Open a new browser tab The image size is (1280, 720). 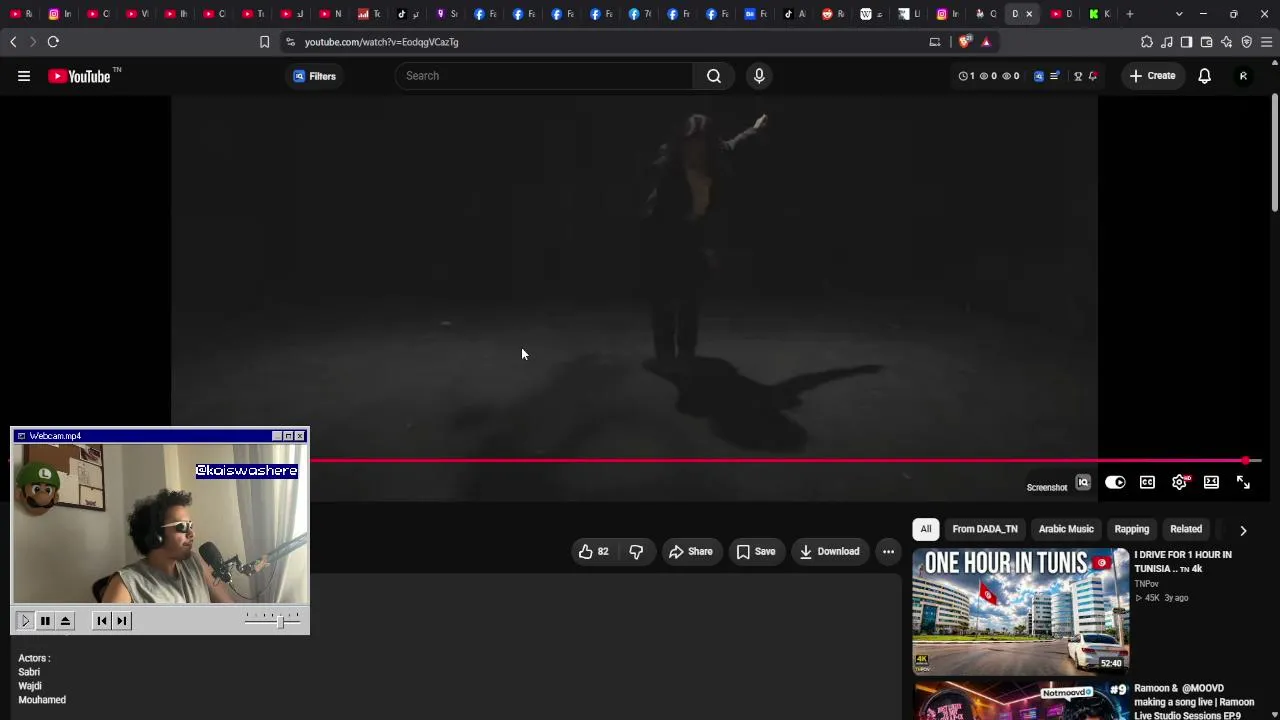pos(1130,14)
